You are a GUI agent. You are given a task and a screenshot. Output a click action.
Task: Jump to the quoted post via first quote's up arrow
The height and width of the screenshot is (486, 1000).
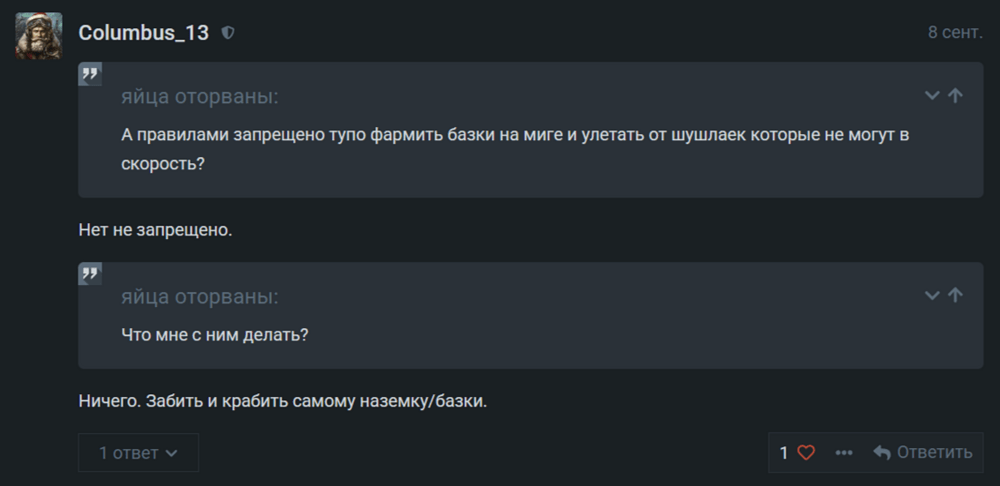(x=955, y=96)
